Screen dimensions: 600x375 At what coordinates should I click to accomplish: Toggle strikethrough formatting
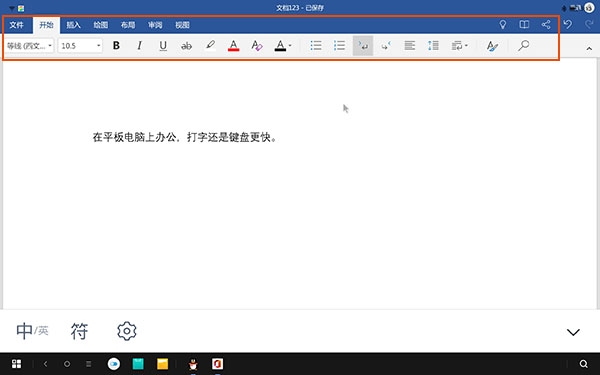tap(186, 46)
